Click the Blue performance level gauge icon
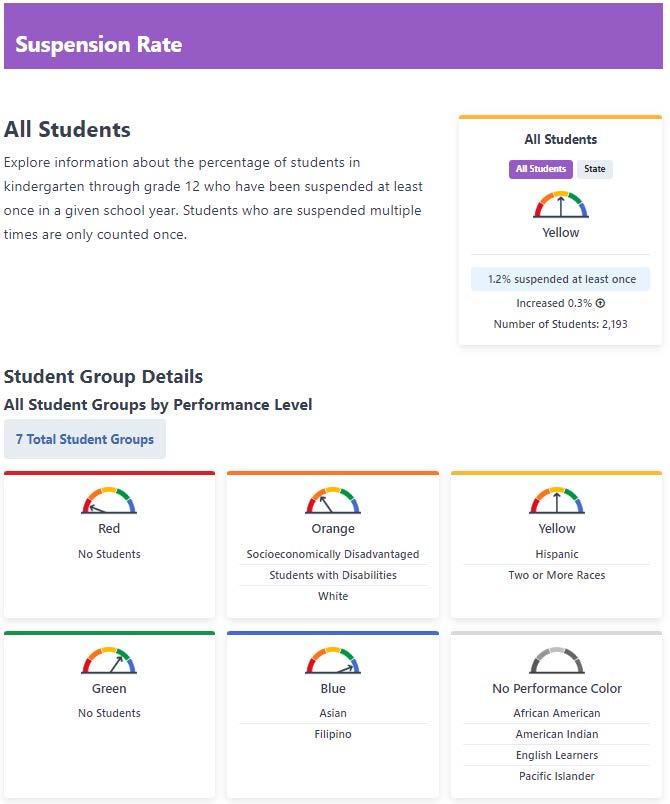This screenshot has width=670, height=804. click(x=333, y=660)
